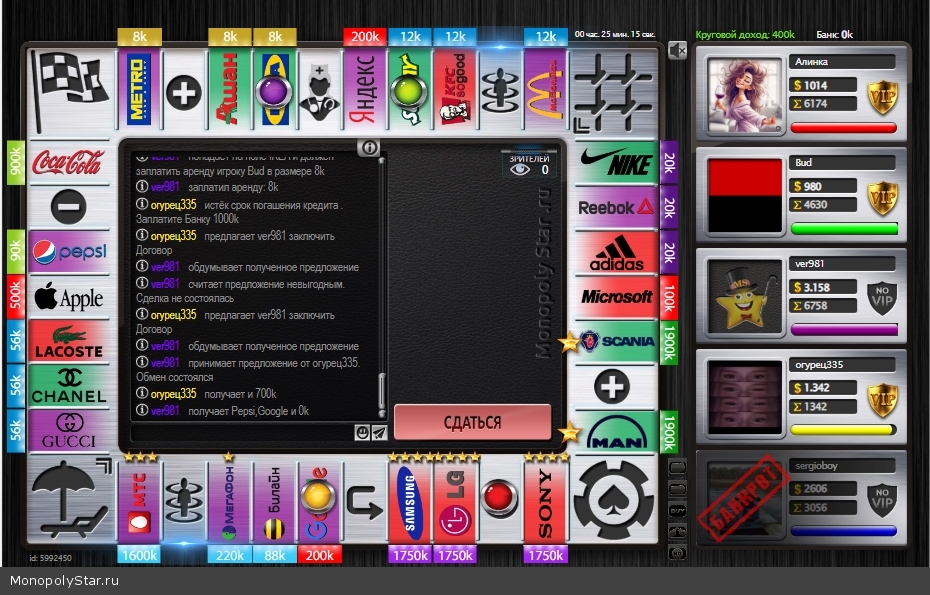Screen dimensions: 930x595
Task: Select the LACOSTE property cell
Action: click(69, 342)
